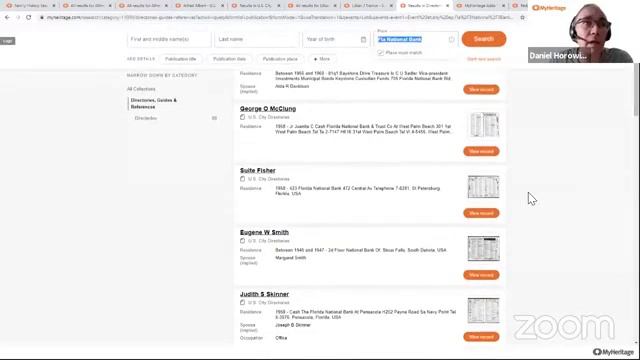
Task: Click collection icon under George O McClung
Action: [x=242, y=117]
